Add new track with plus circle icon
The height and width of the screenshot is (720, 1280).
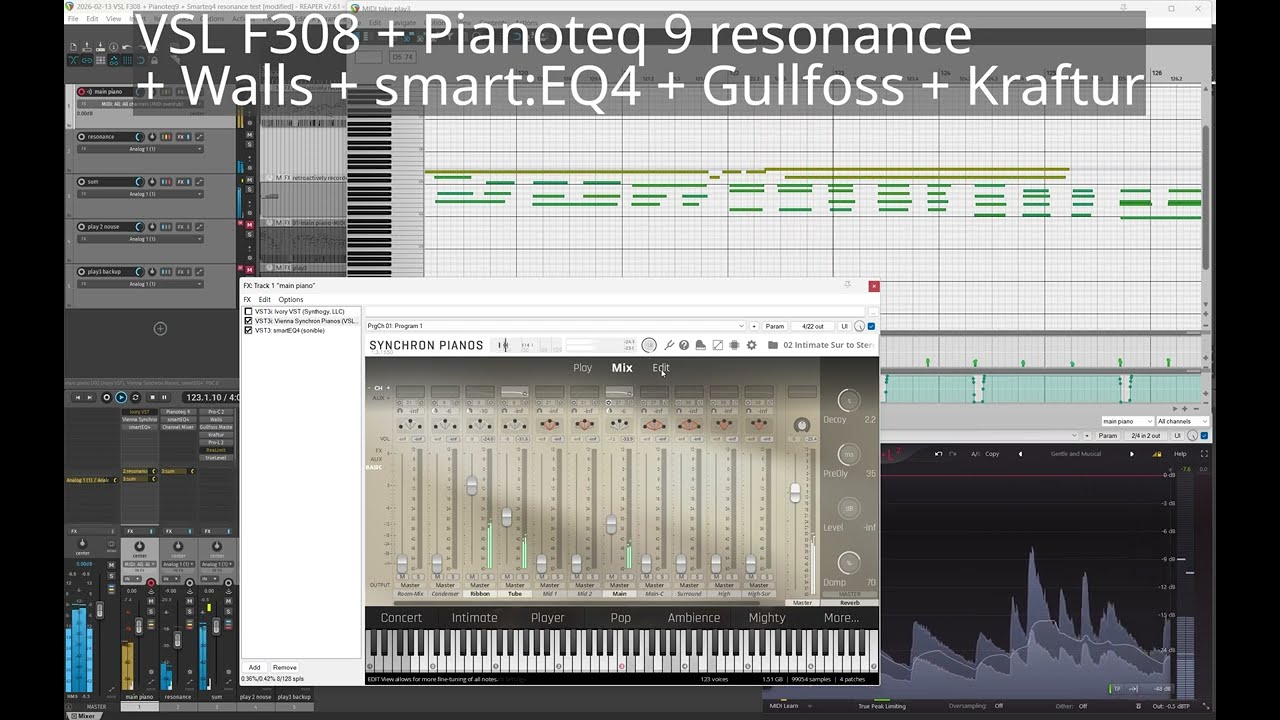(160, 328)
